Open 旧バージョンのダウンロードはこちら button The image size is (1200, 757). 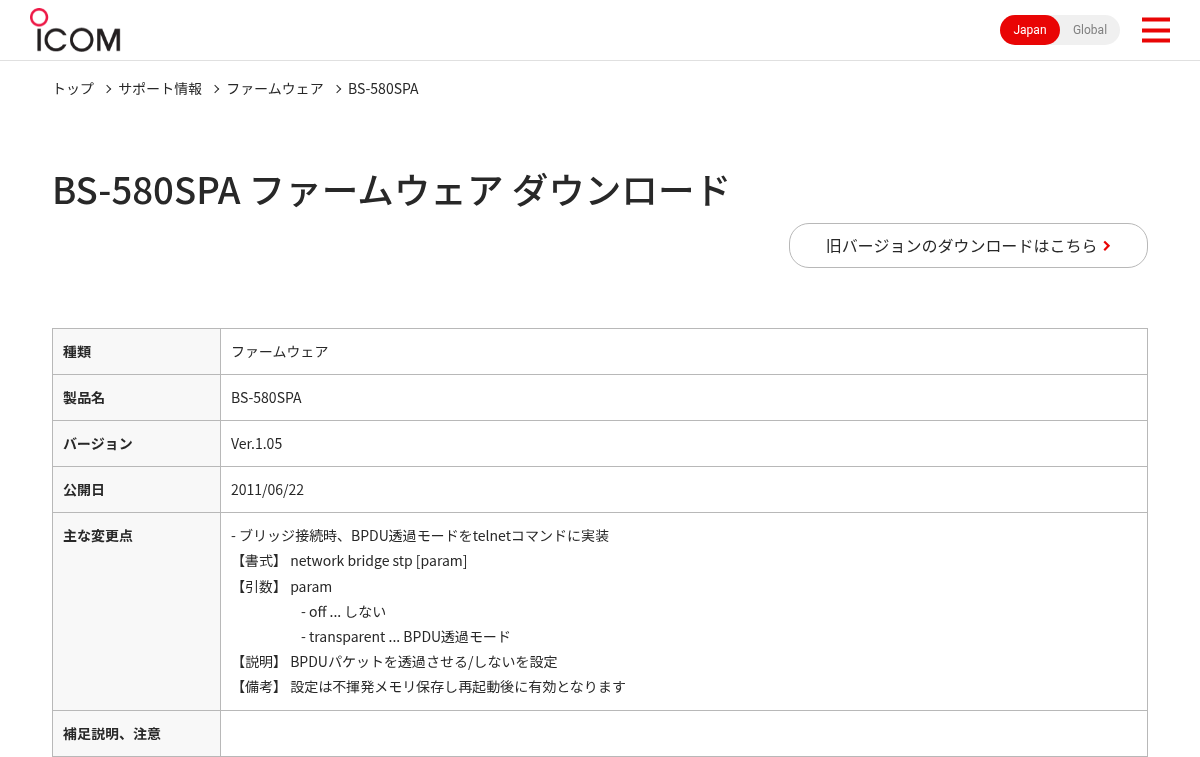968,245
